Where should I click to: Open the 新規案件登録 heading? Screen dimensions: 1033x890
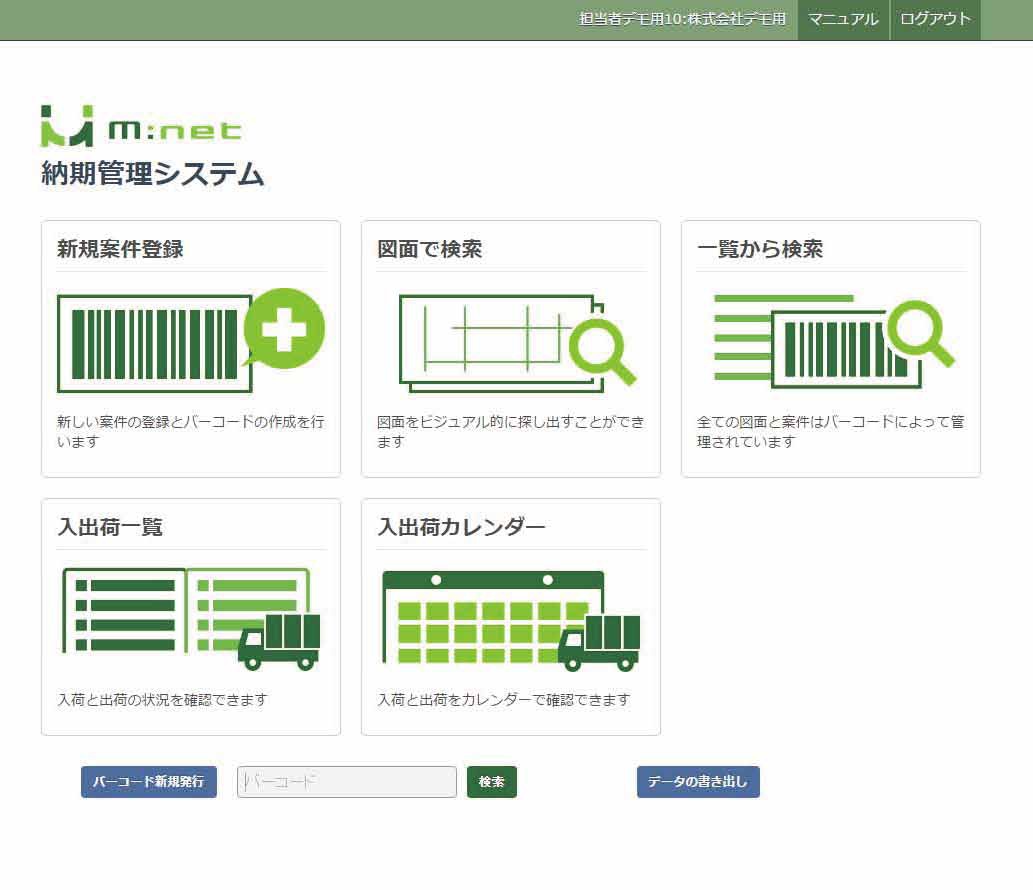coord(120,249)
